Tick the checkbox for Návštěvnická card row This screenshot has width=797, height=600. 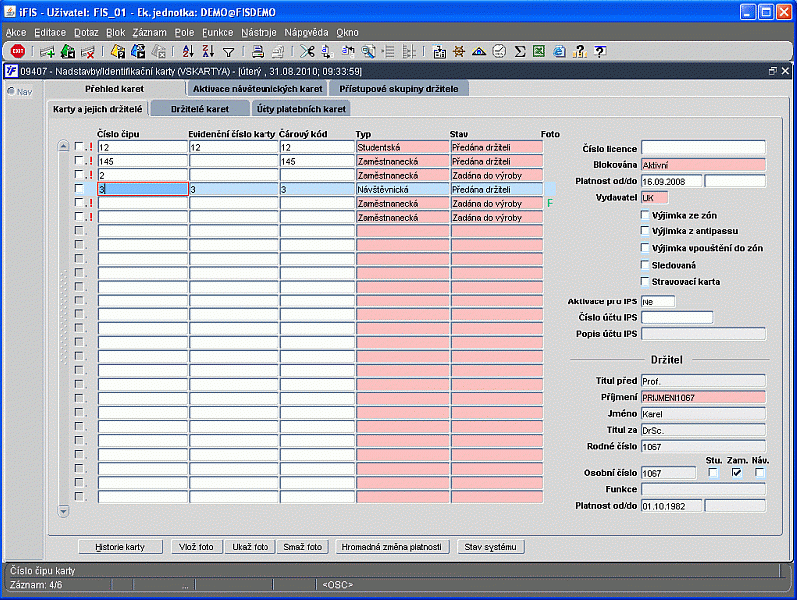[x=79, y=189]
